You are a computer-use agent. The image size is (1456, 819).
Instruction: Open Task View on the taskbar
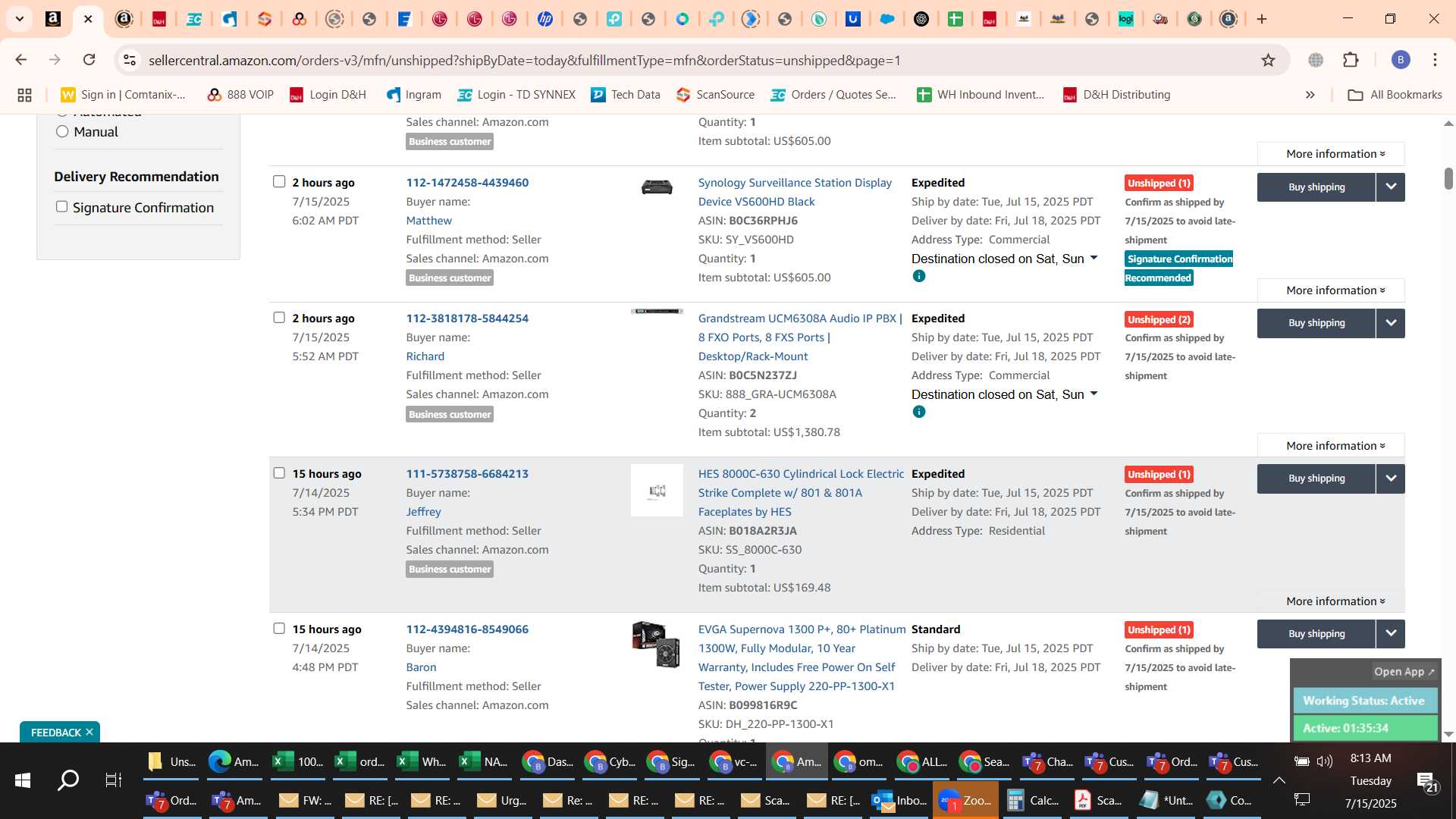tap(114, 780)
